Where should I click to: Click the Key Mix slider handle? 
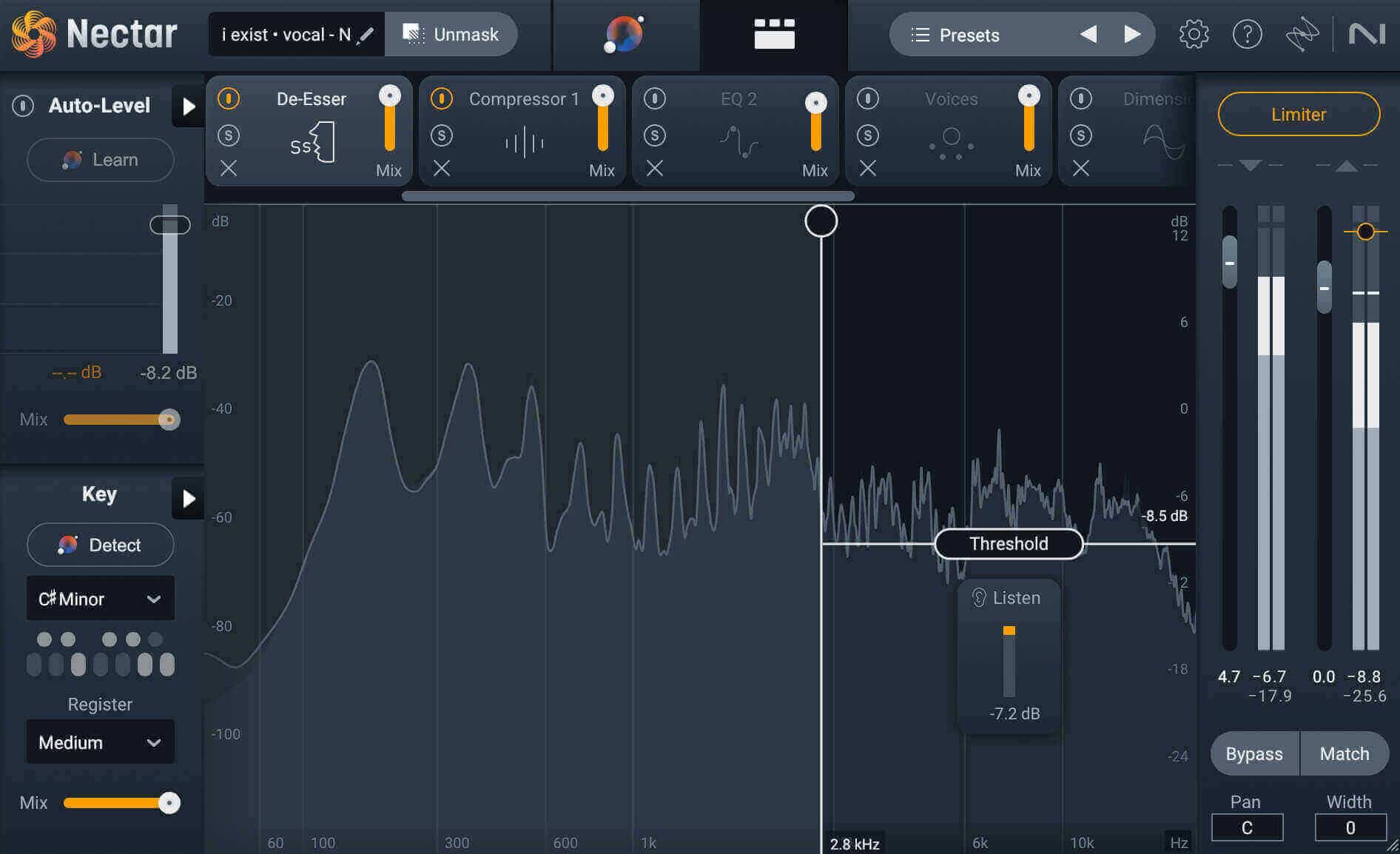[x=169, y=803]
